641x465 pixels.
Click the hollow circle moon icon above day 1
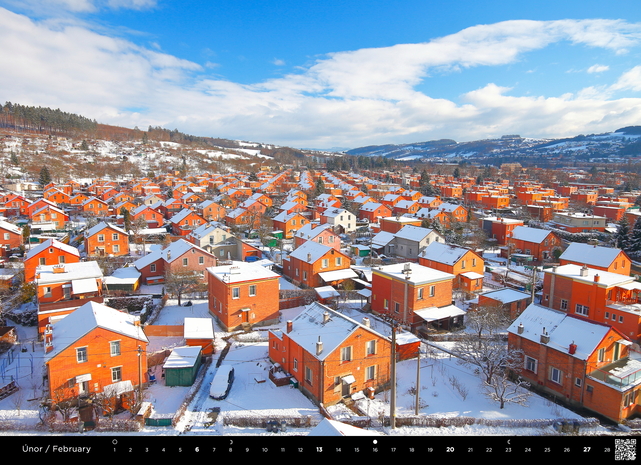coord(114,442)
